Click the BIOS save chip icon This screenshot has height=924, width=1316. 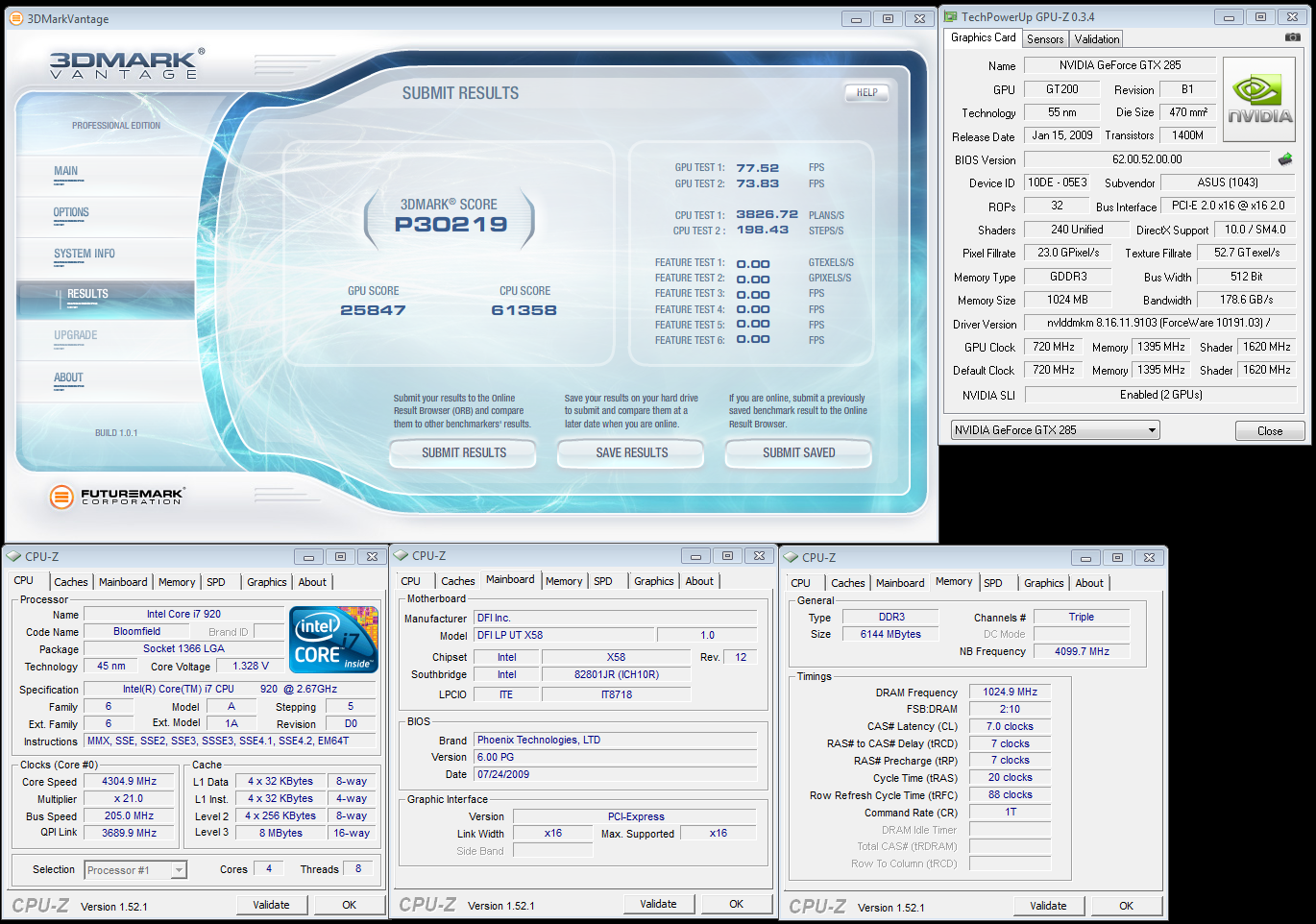click(1285, 159)
